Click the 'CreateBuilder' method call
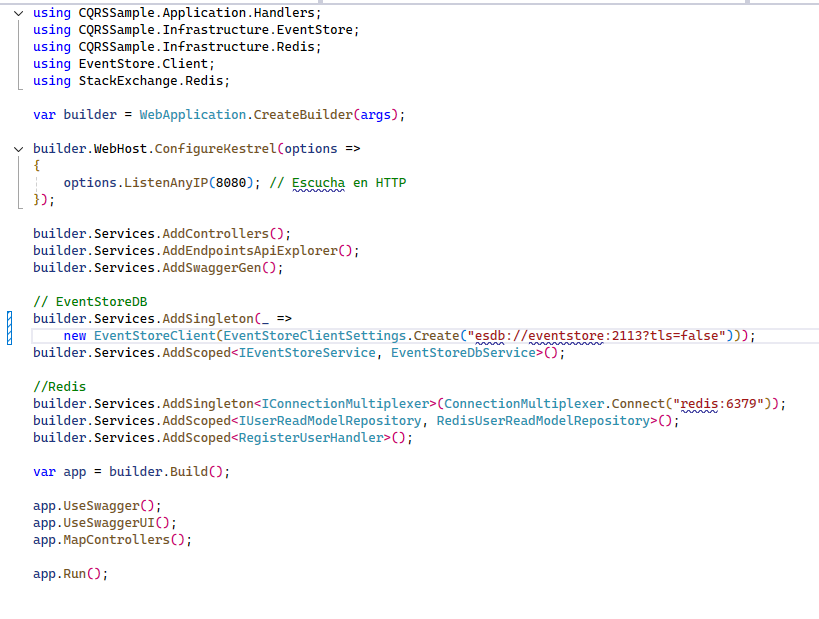This screenshot has height=619, width=819. pyautogui.click(x=303, y=115)
